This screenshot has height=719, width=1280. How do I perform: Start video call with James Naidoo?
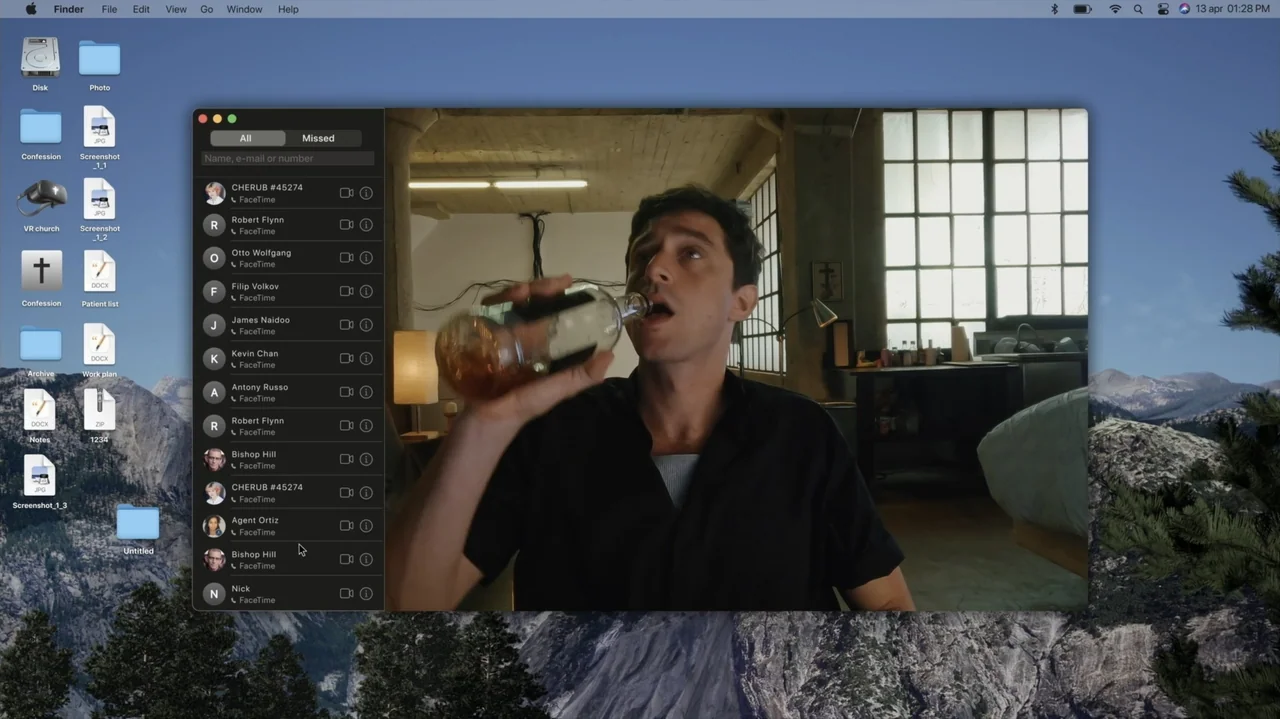(x=346, y=325)
